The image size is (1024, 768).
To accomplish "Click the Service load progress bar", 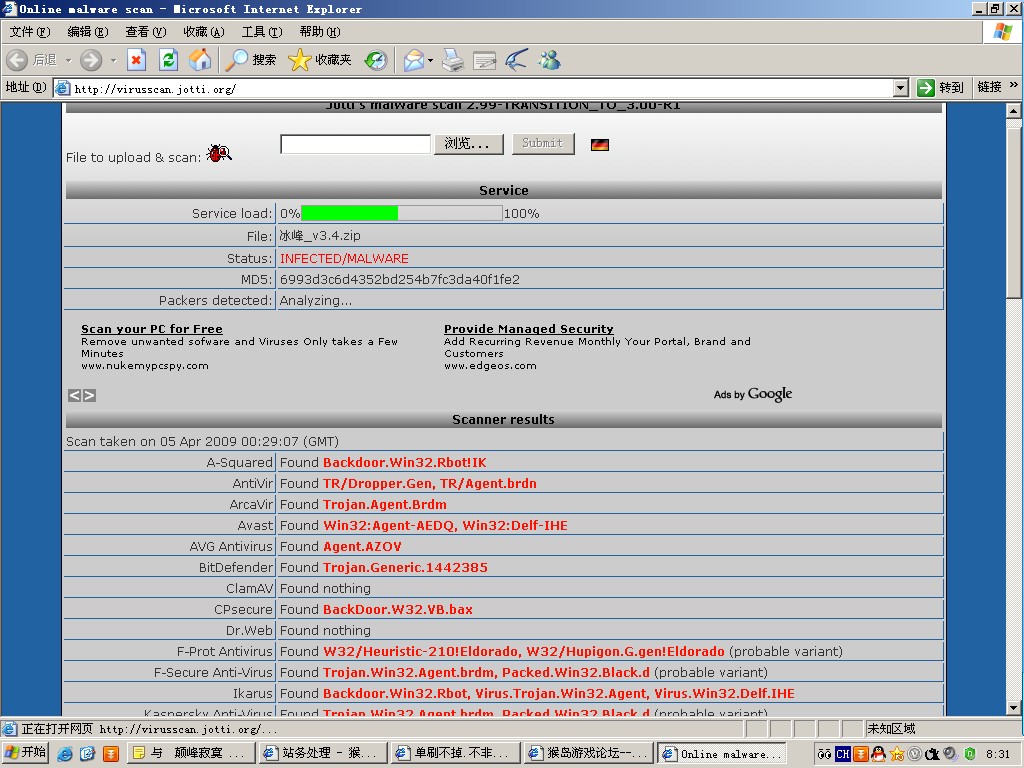I will point(402,213).
